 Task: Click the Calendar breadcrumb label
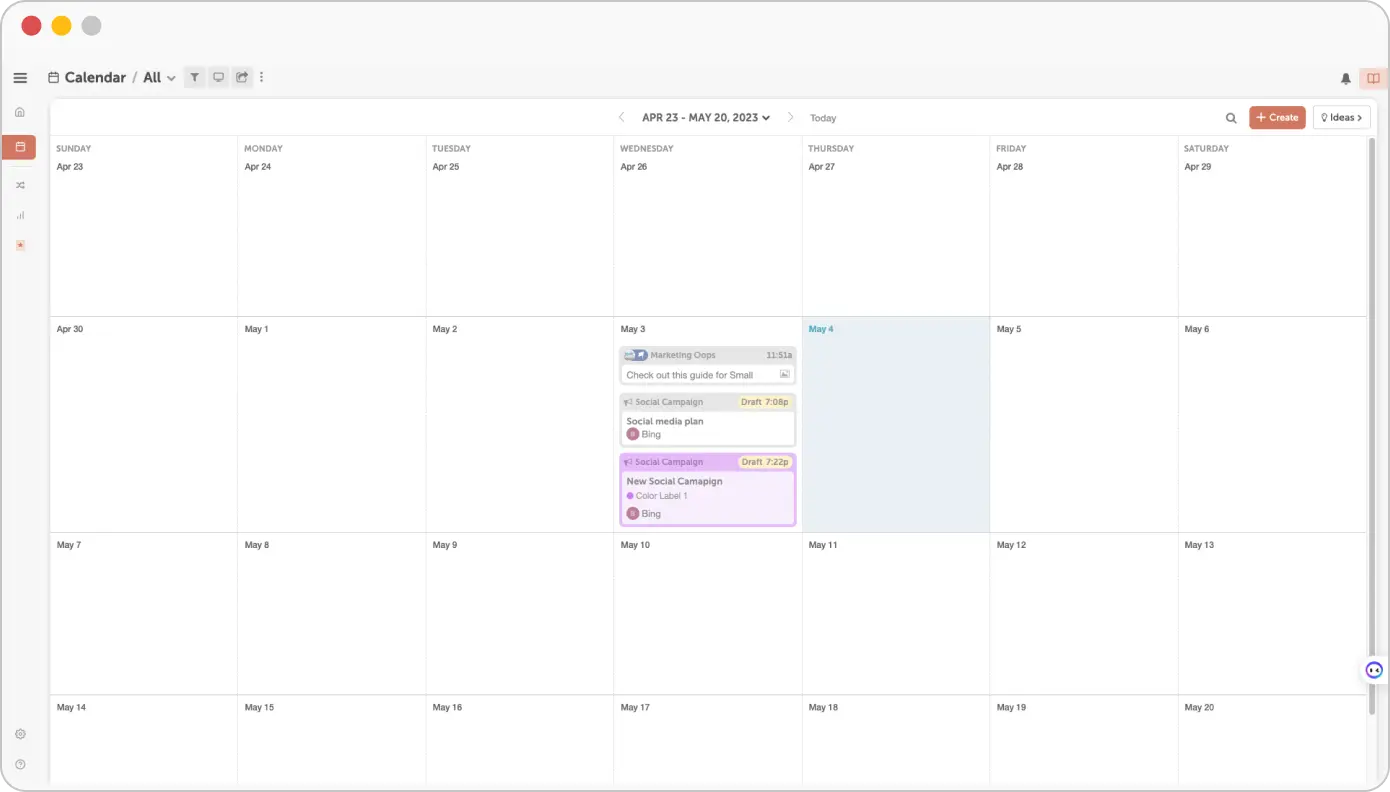pyautogui.click(x=94, y=77)
